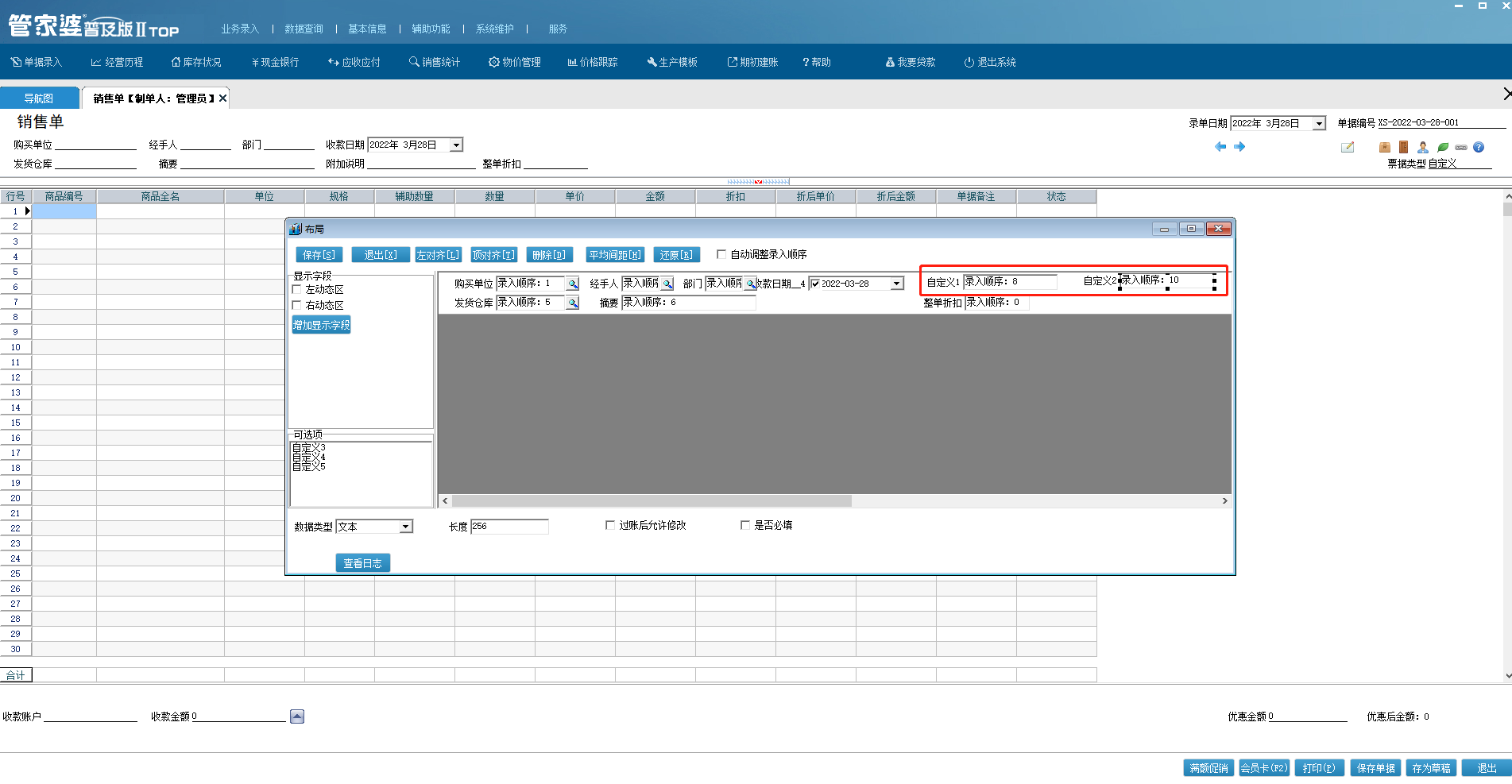
Task: Click 左对齐[L] button
Action: pos(438,255)
